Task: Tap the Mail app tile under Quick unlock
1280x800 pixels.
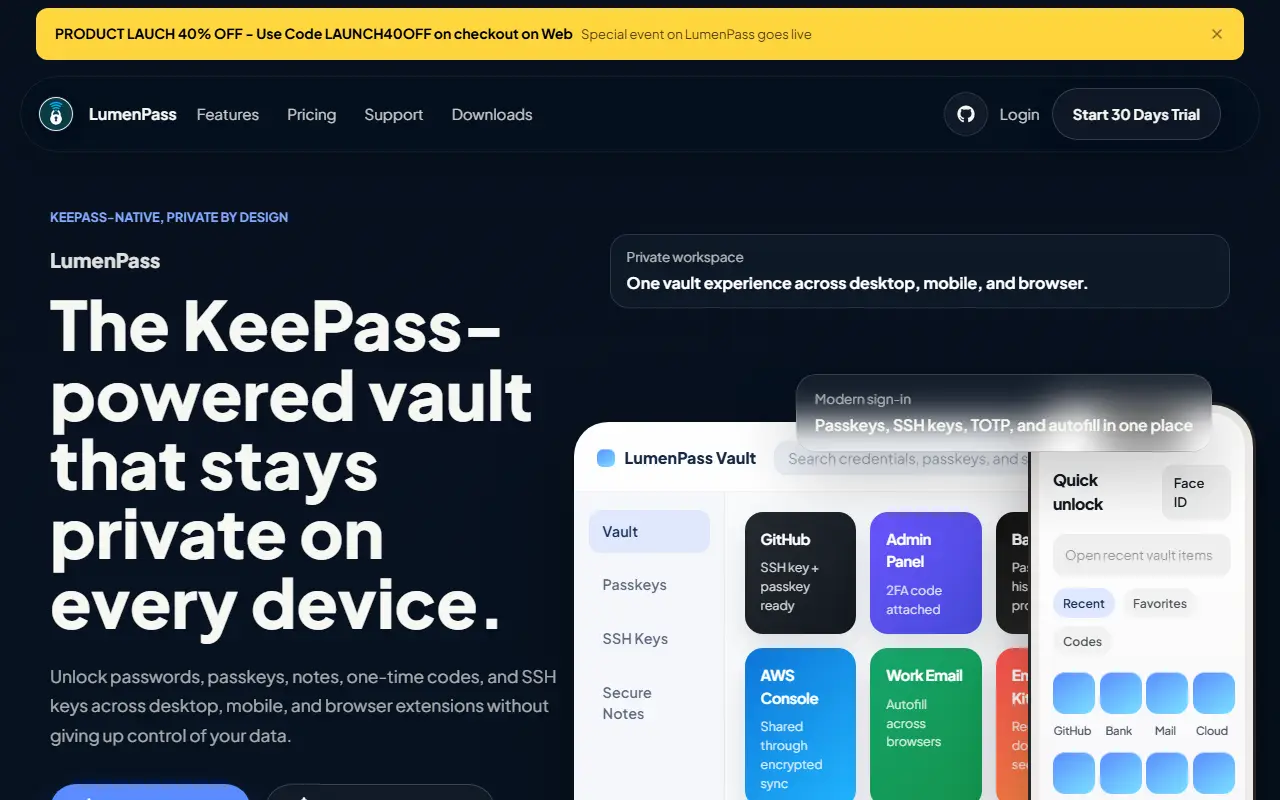Action: 1167,693
